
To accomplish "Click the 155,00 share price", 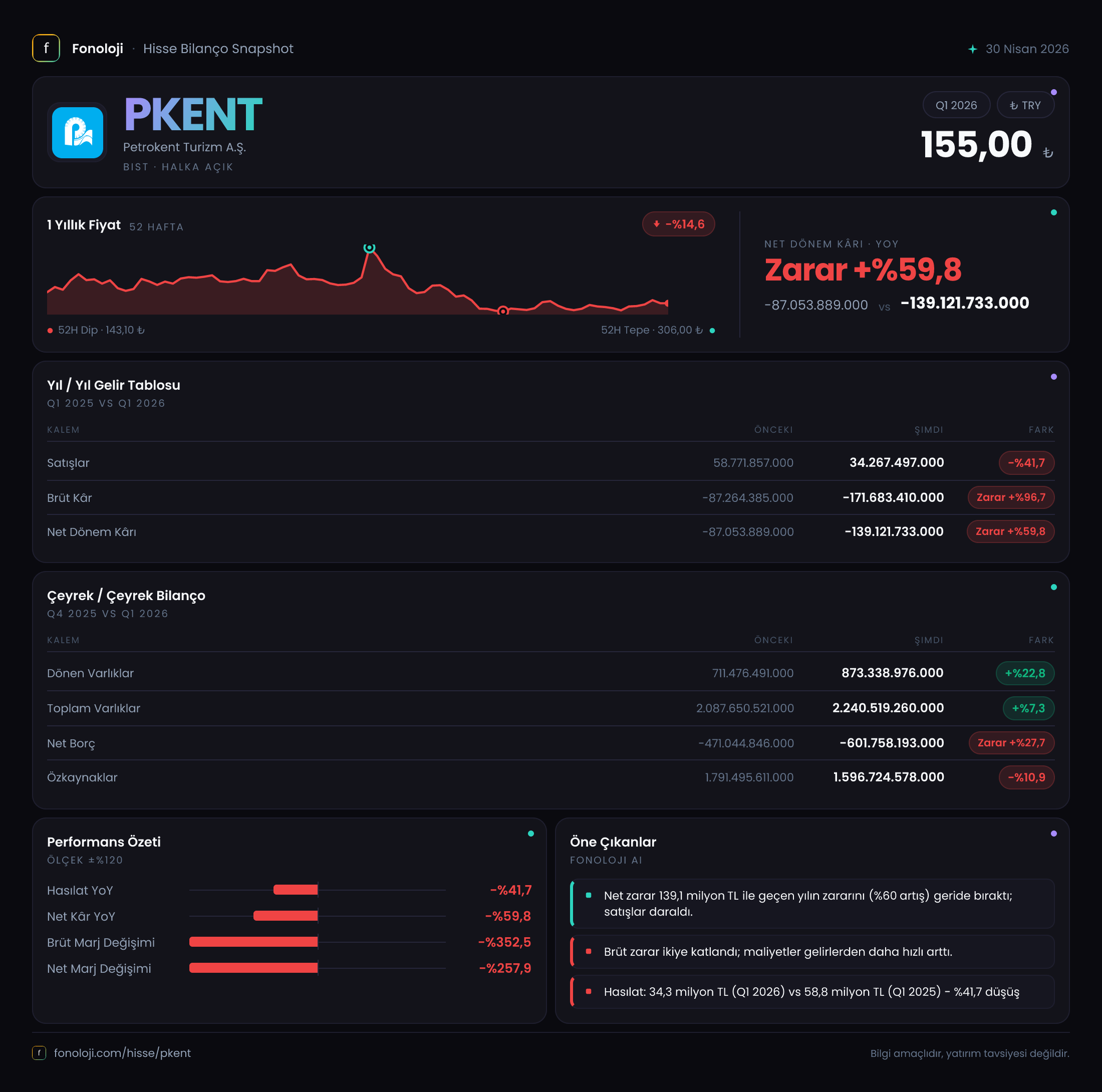I will click(976, 144).
